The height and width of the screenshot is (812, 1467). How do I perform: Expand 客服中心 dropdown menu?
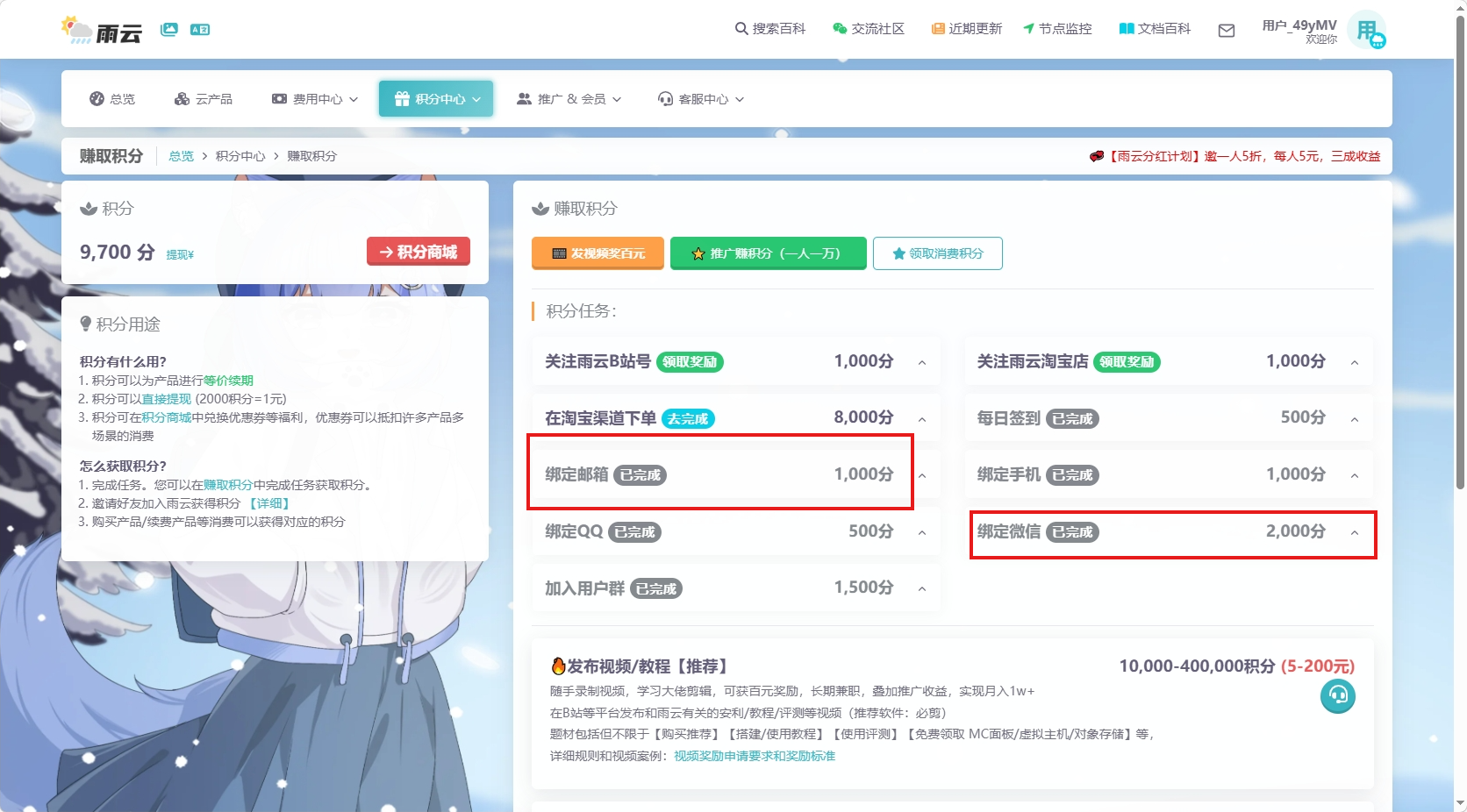(701, 99)
